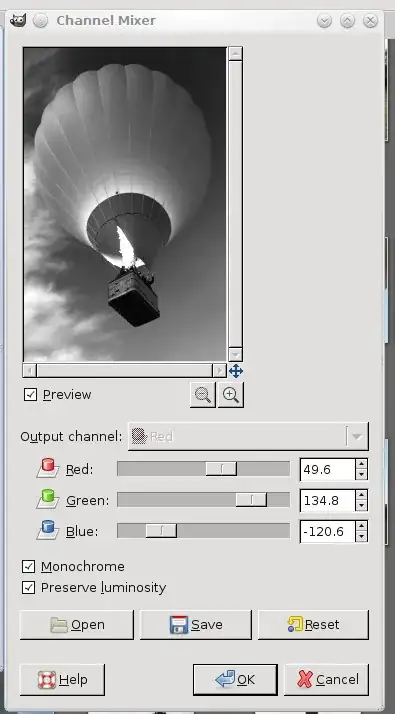
Task: Disable Preserve luminosity checkbox
Action: click(29, 587)
